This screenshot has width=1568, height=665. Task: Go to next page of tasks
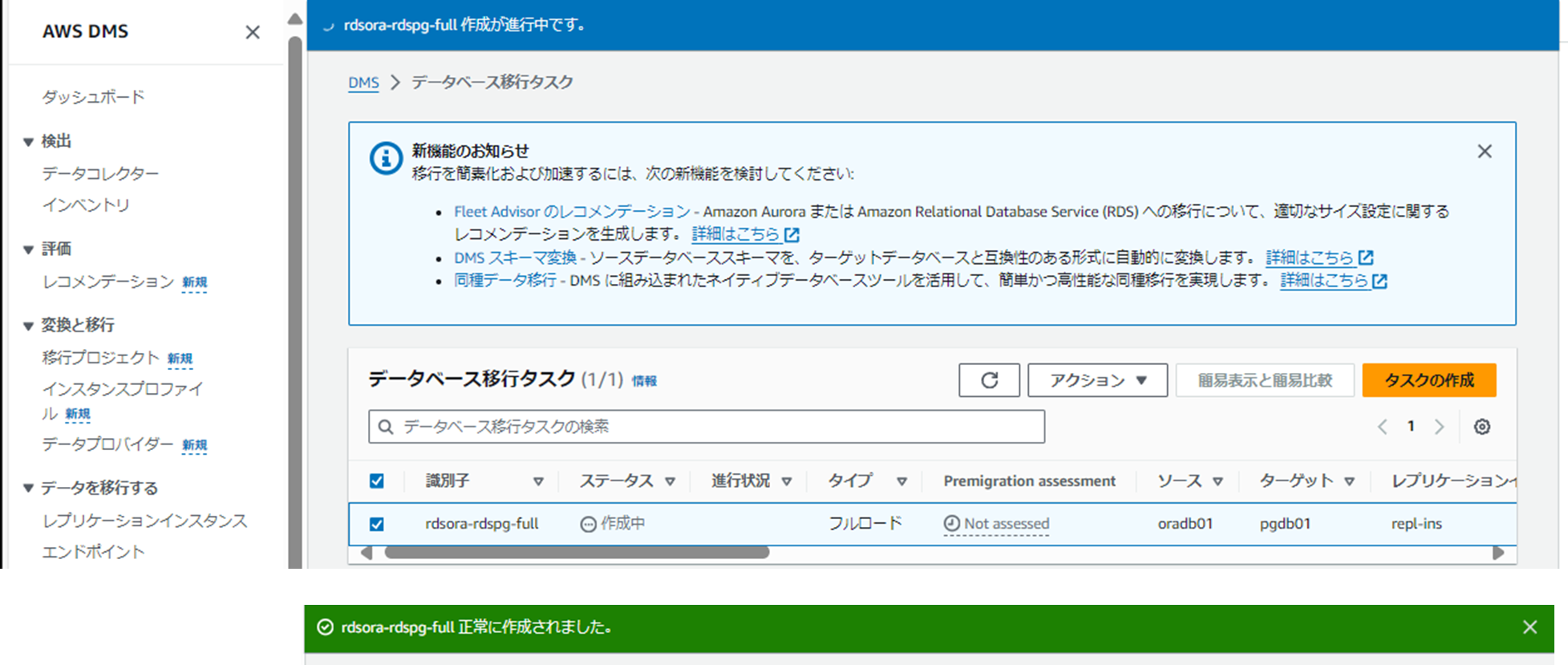(x=1440, y=427)
